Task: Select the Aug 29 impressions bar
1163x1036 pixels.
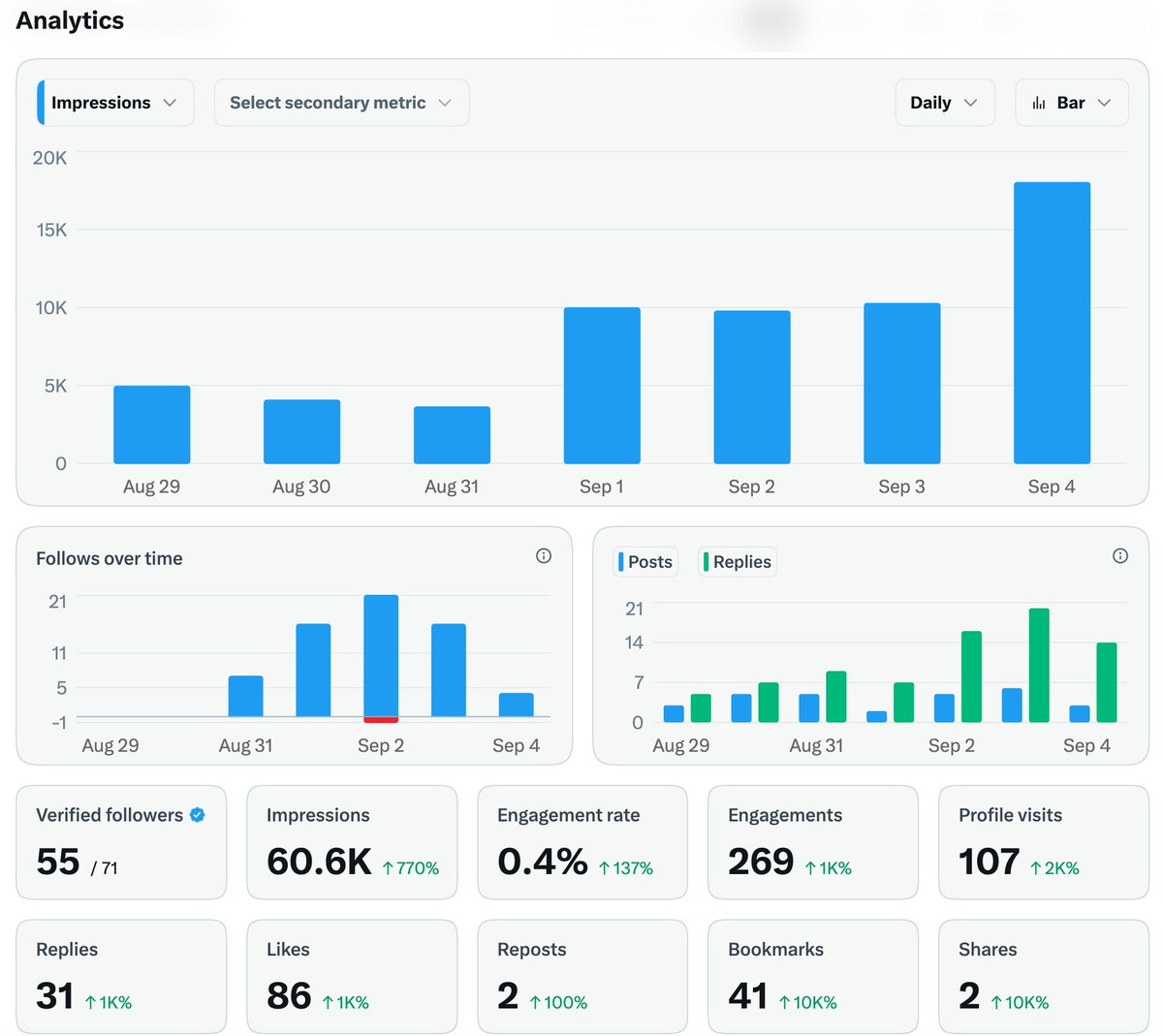Action: point(152,424)
